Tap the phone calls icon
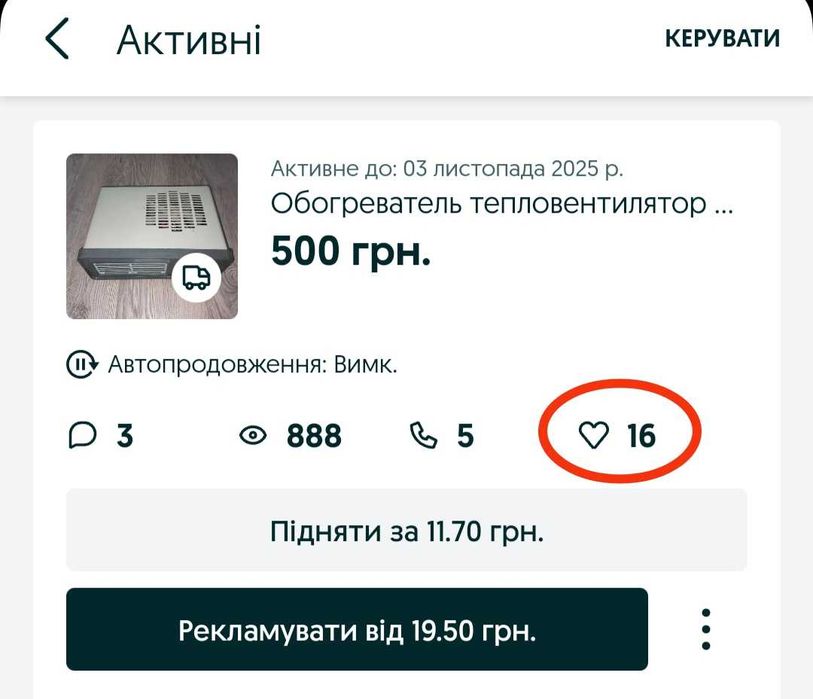 (424, 435)
